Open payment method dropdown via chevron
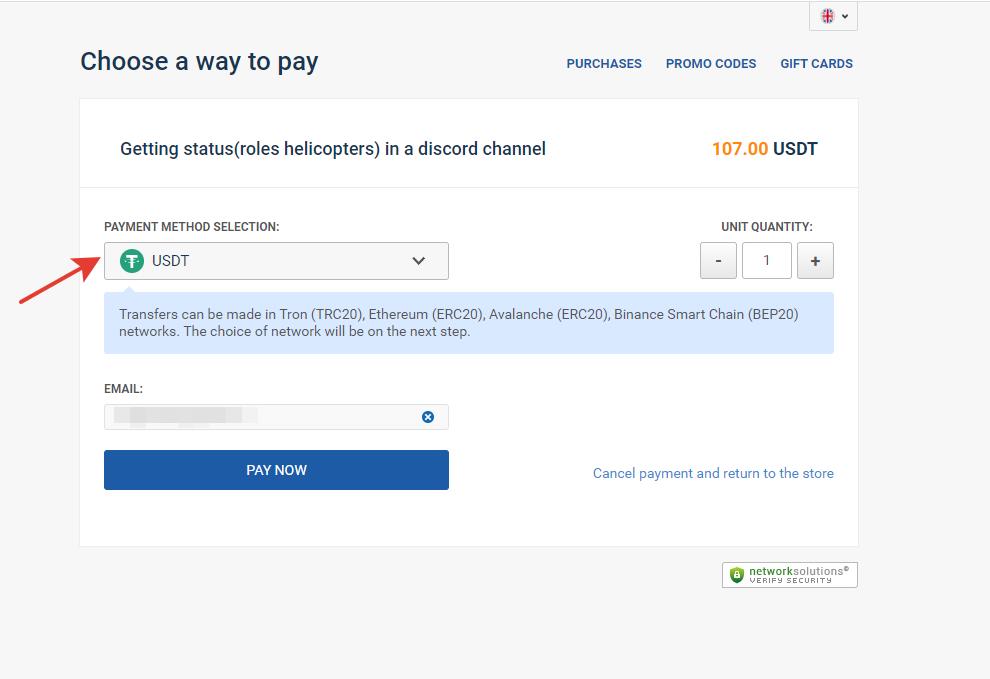Image resolution: width=990 pixels, height=679 pixels. (419, 261)
